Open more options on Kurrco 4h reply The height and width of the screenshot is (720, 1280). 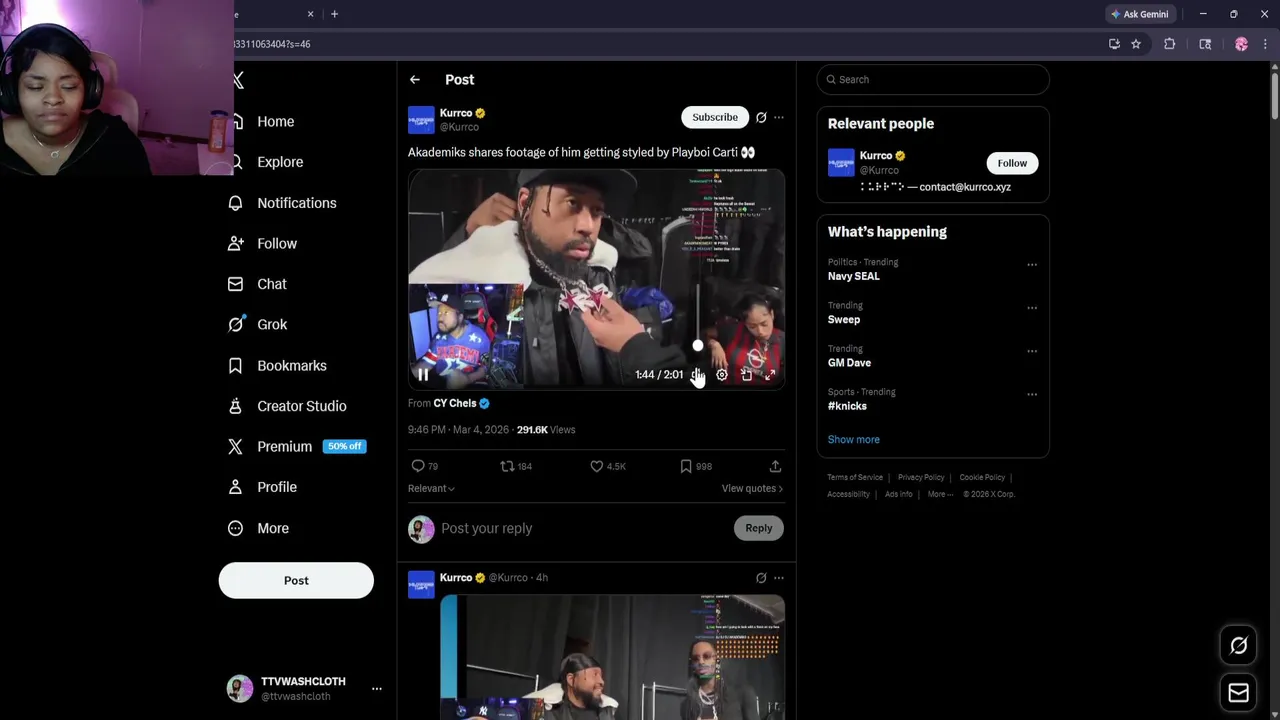(779, 578)
